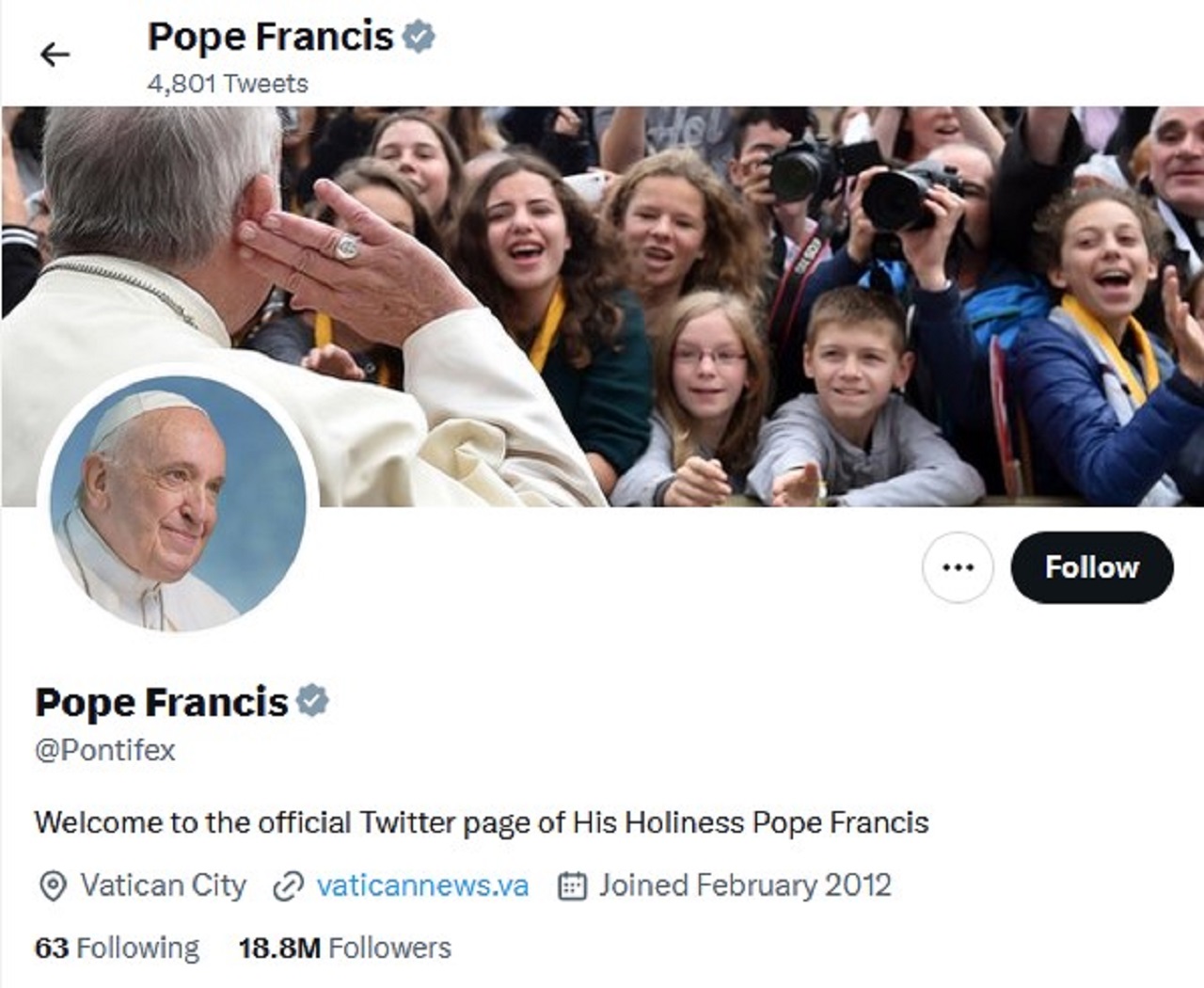1204x988 pixels.
Task: Click the Joined February 2012 text
Action: tap(745, 885)
